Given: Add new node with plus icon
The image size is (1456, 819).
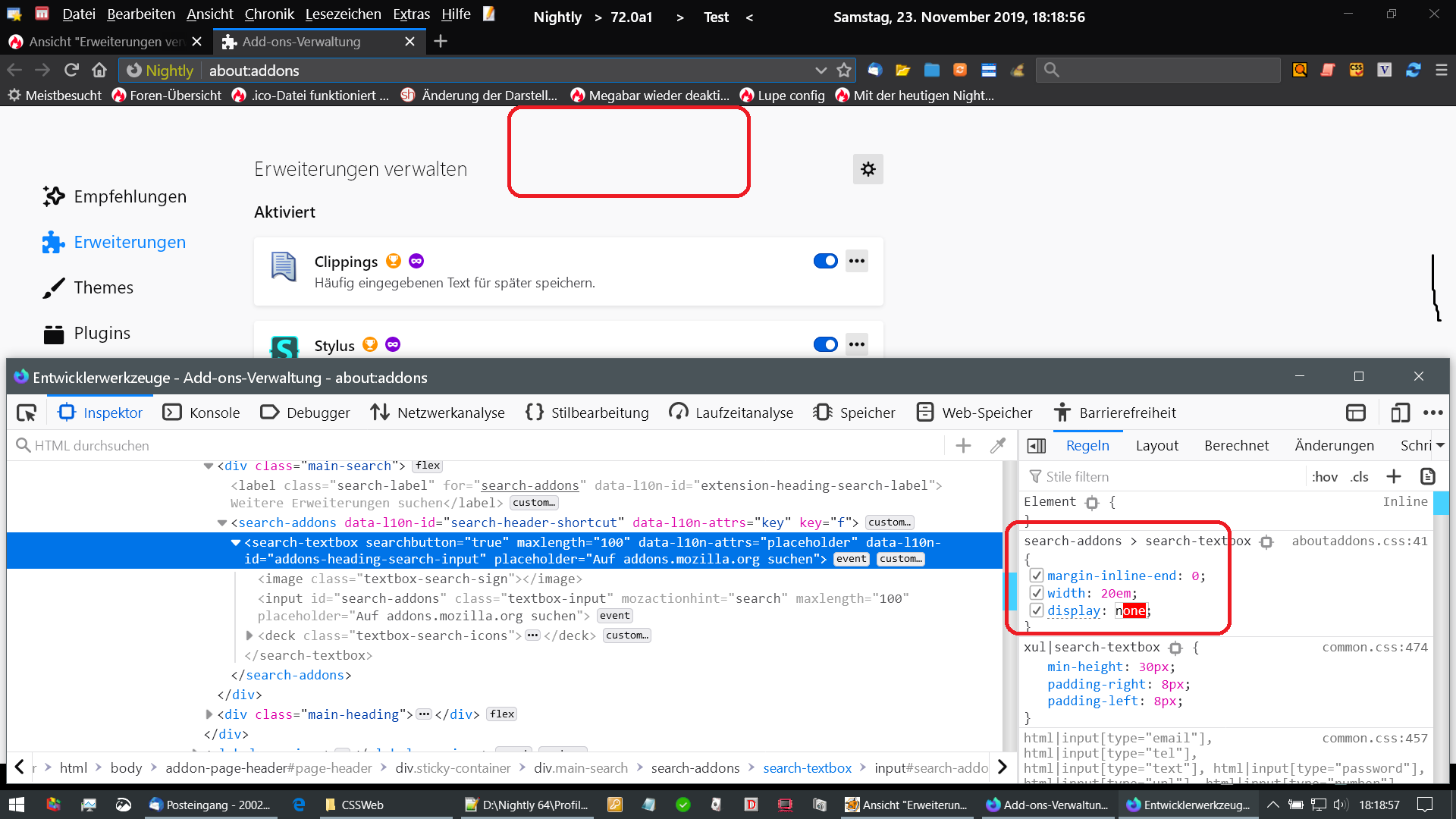Looking at the screenshot, I should tap(963, 446).
